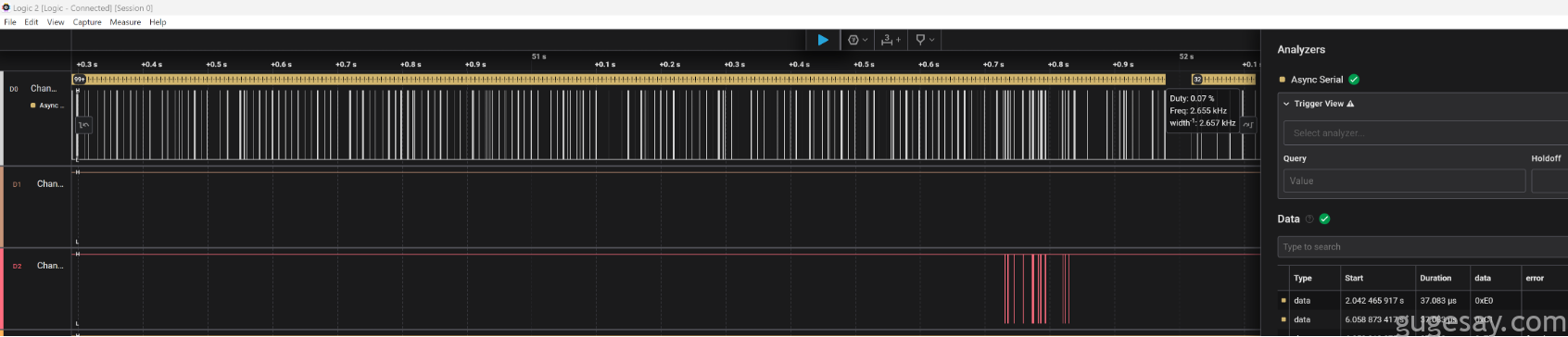1568x337 pixels.
Task: Click the Freq: 2.655 kHz measurement readout
Action: coord(1198,110)
